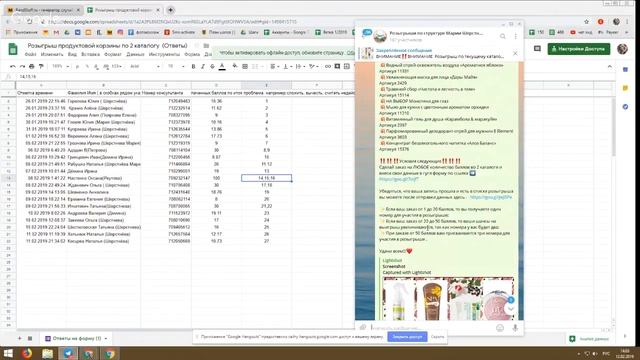This screenshot has width=640, height=360.
Task: Move the document with the folder icon
Action: coord(206,46)
